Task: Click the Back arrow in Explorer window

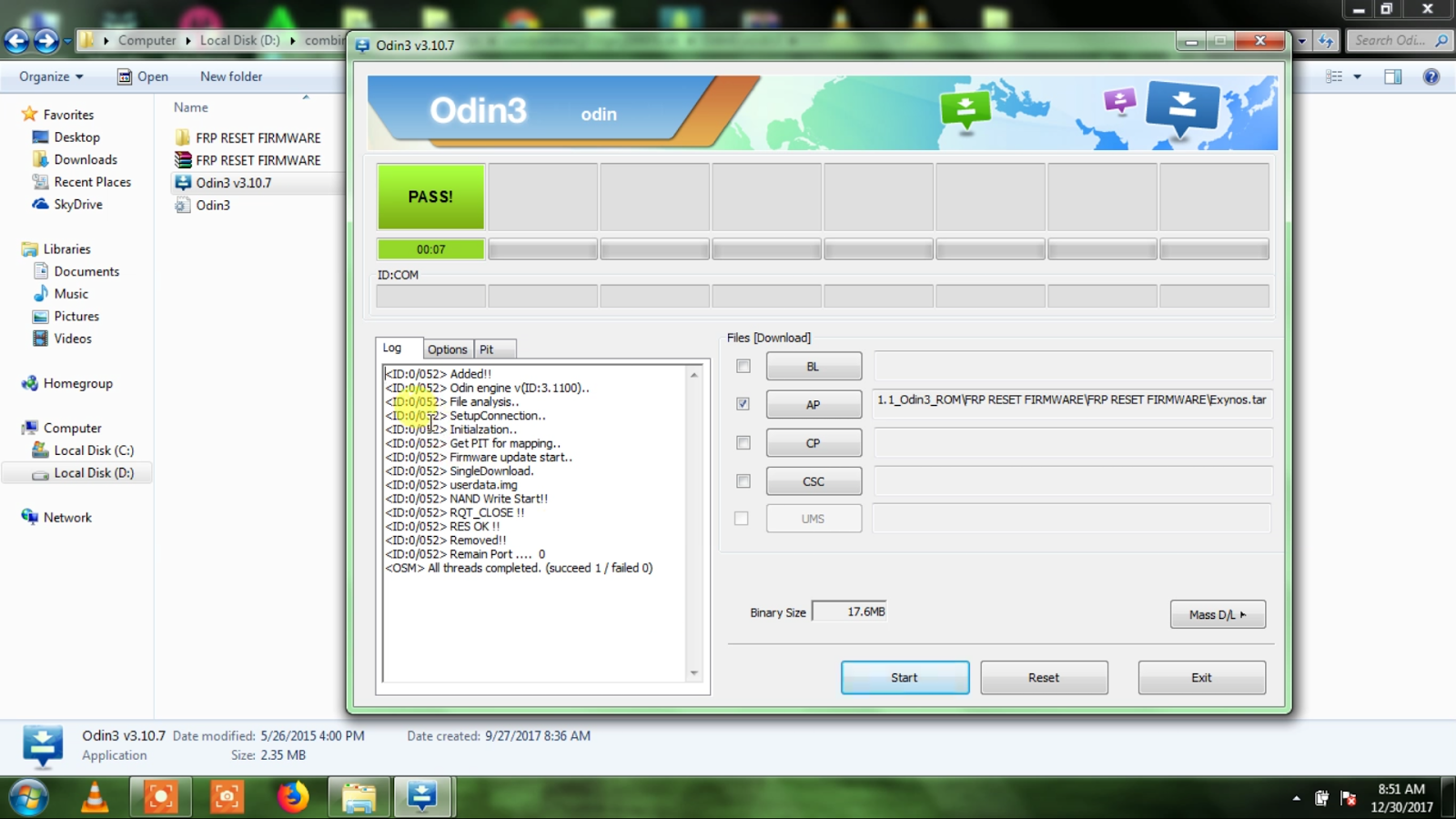Action: 16,40
